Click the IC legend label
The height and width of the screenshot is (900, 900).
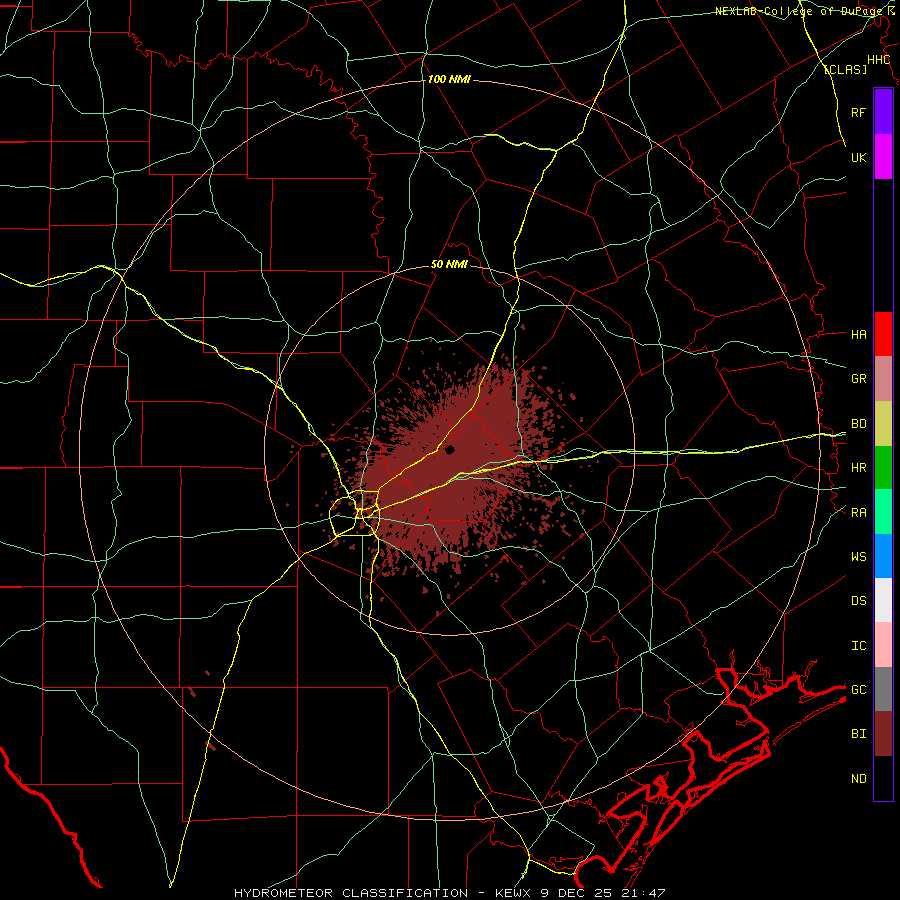coord(858,646)
